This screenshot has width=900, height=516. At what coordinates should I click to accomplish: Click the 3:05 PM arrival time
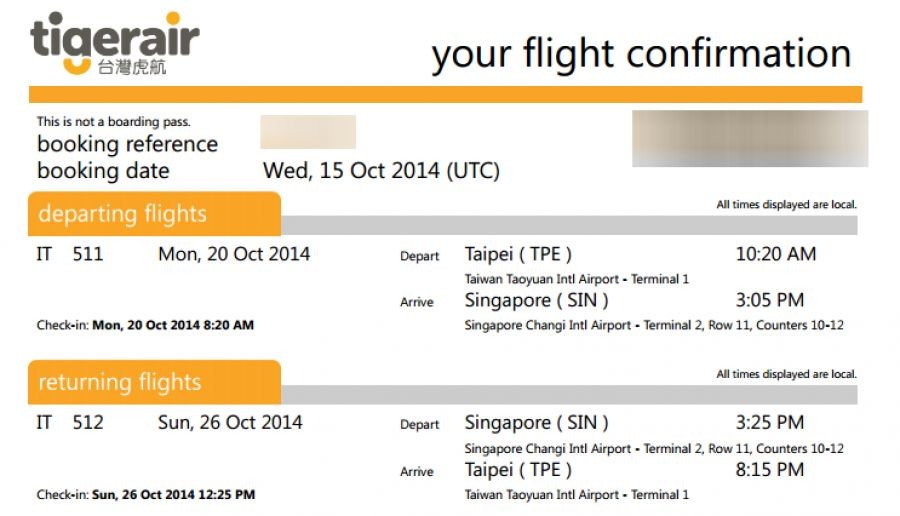click(x=770, y=300)
